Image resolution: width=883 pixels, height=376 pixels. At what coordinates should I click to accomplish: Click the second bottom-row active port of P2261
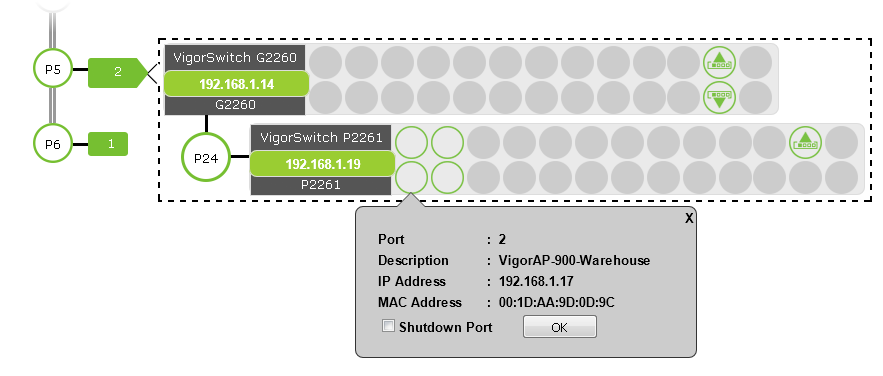click(447, 178)
